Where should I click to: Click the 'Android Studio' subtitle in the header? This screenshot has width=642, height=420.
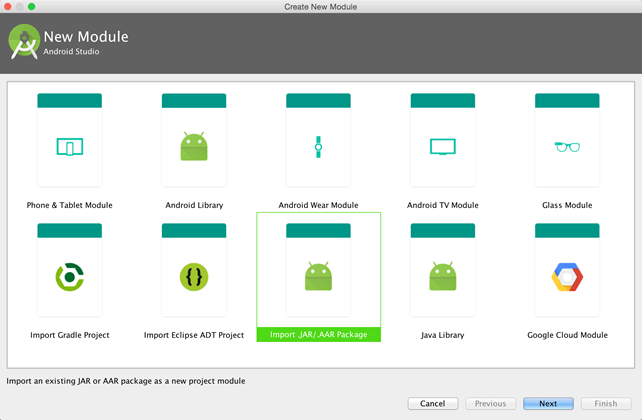click(71, 52)
